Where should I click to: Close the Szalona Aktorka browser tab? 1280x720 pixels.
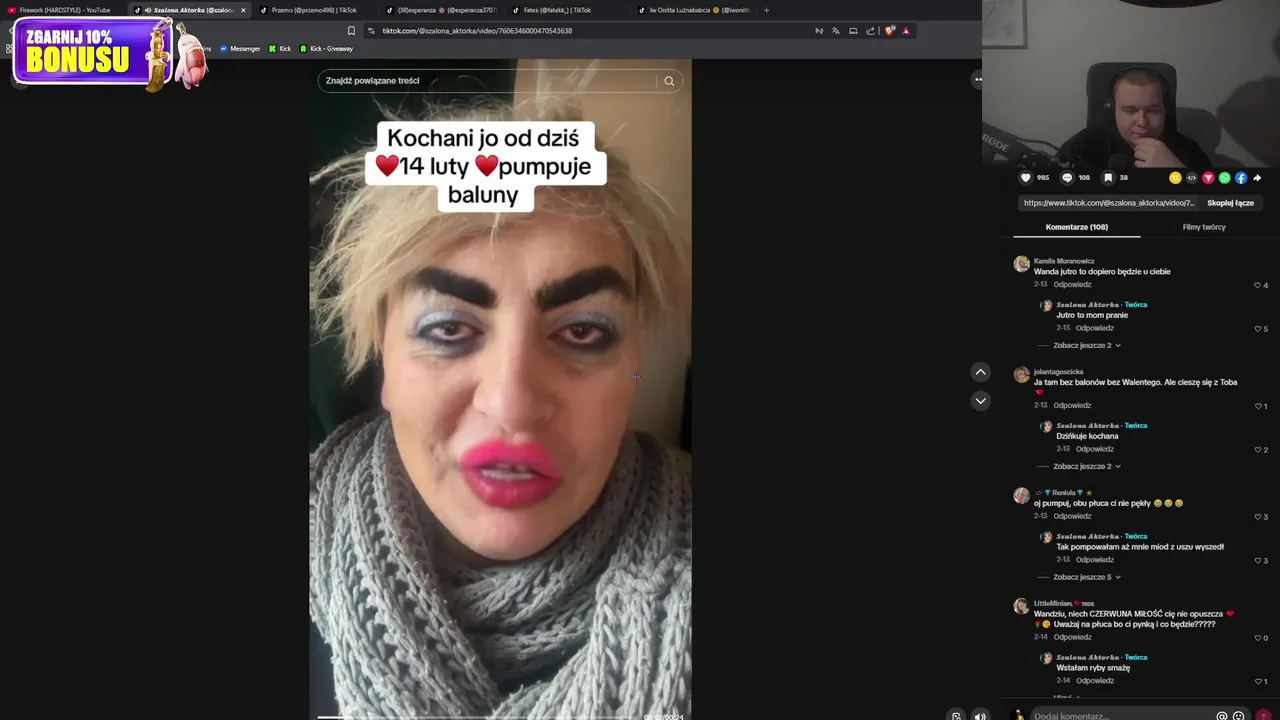243,10
